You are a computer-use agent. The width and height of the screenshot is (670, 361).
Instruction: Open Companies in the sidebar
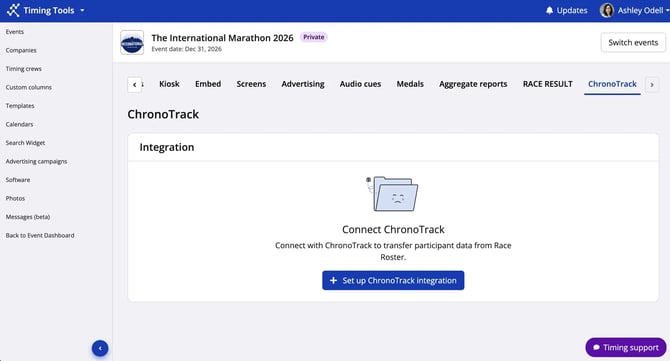[21, 50]
